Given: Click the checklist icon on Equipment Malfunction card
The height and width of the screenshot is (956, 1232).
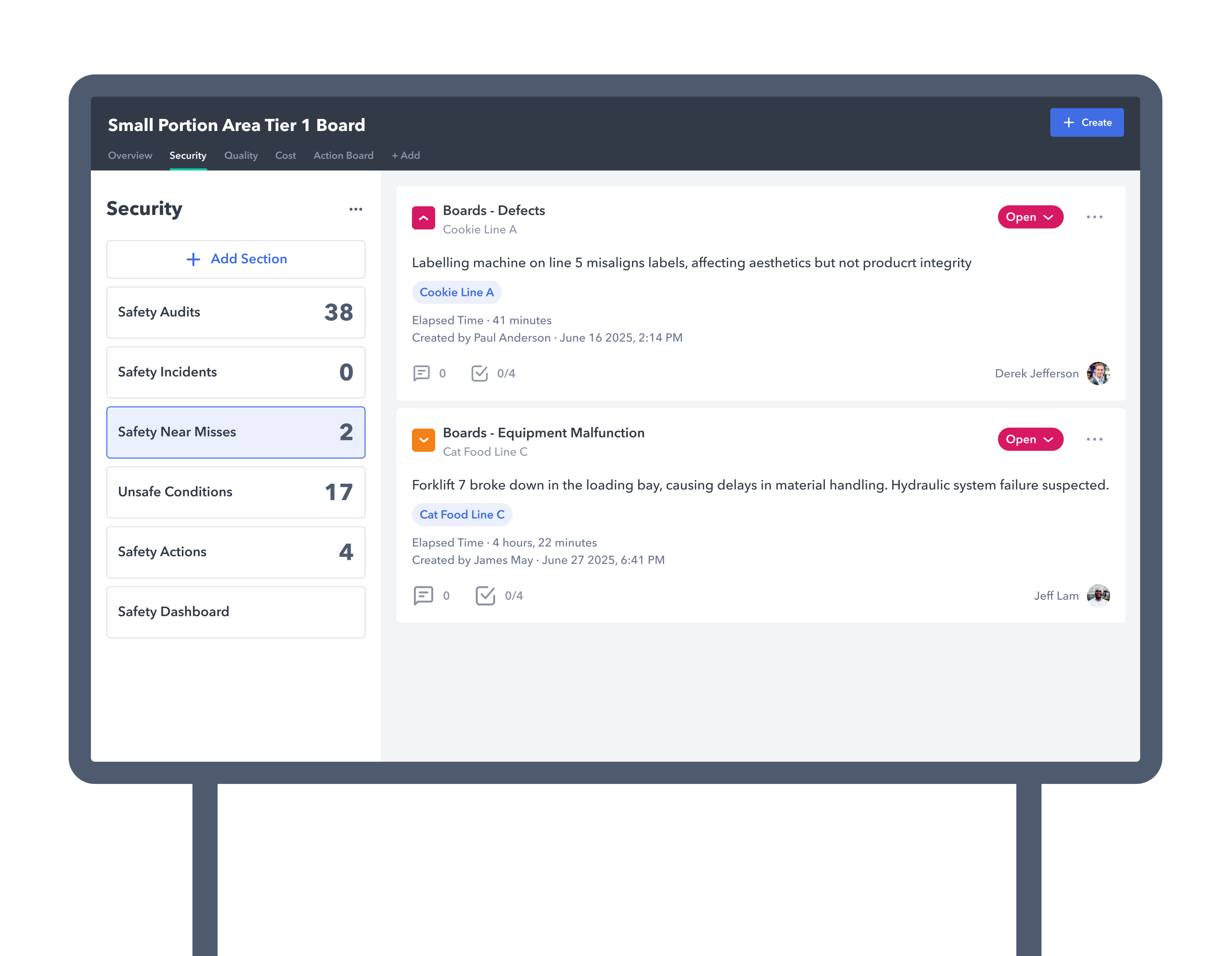Looking at the screenshot, I should tap(485, 595).
